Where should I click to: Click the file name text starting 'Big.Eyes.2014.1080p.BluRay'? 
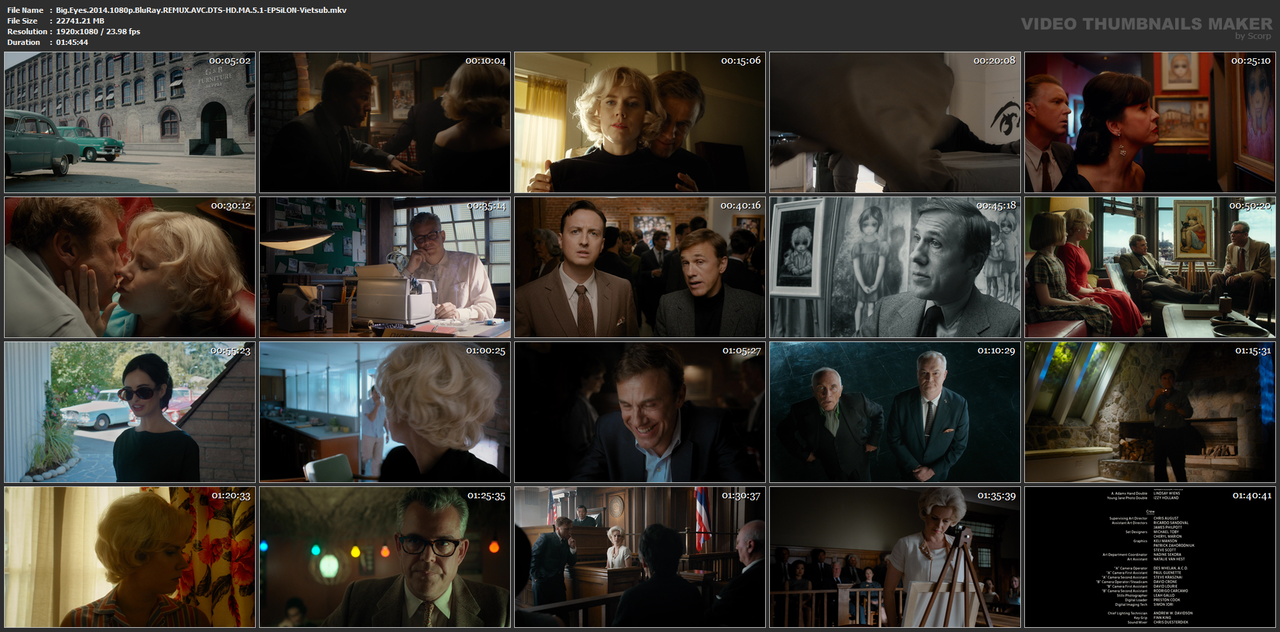201,9
